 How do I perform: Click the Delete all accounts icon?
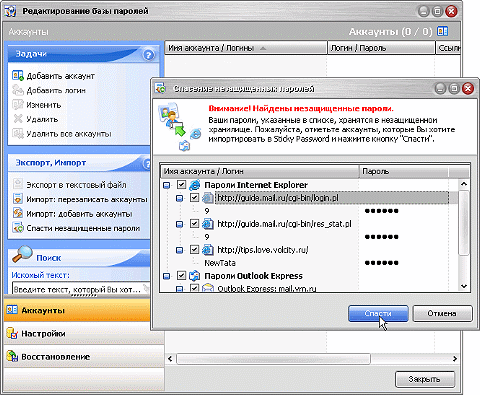pyautogui.click(x=18, y=133)
